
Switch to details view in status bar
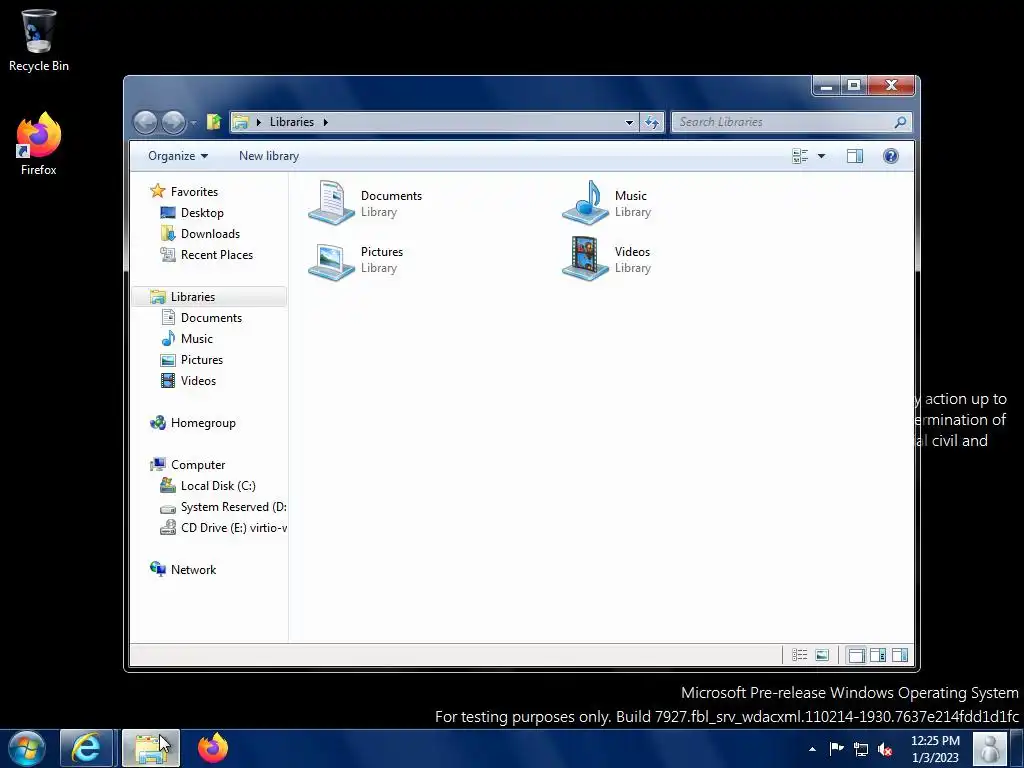click(799, 655)
